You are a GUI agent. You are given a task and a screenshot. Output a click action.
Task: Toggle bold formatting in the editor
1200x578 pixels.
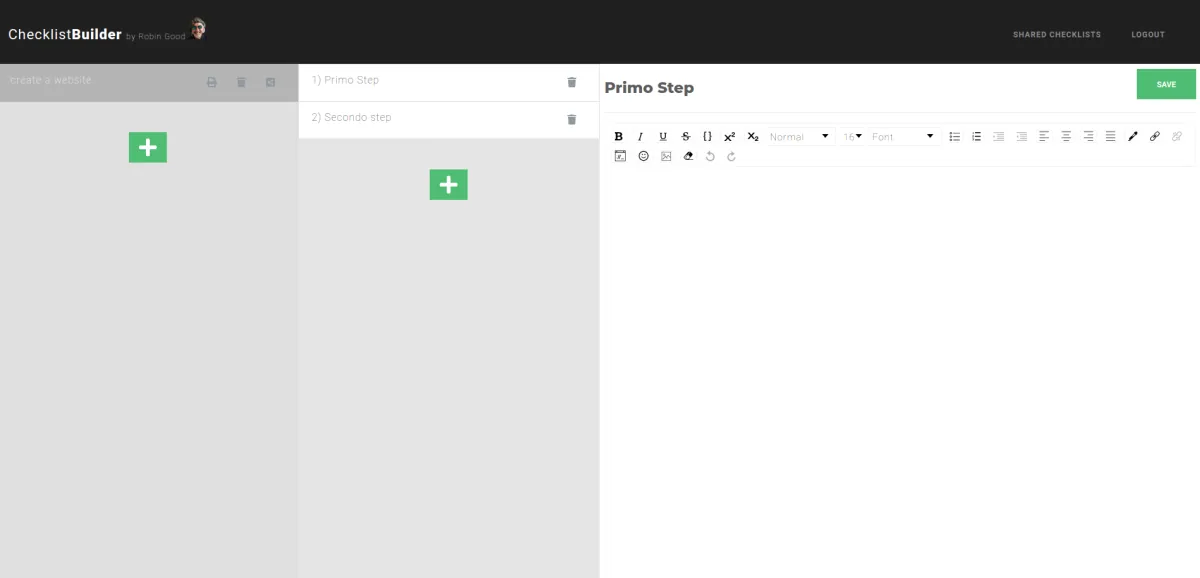tap(619, 136)
